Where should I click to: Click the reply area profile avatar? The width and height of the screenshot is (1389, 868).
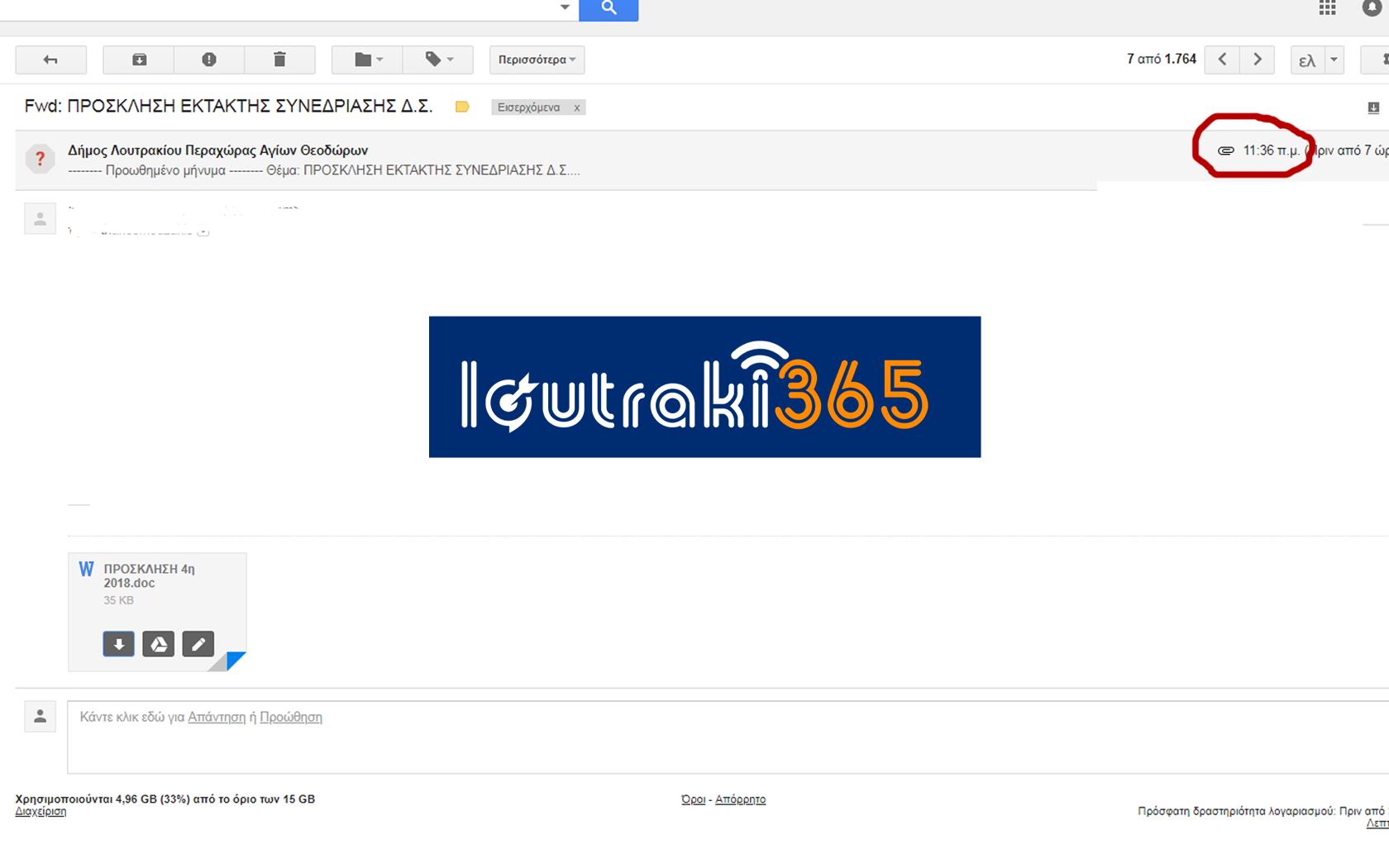coord(40,717)
